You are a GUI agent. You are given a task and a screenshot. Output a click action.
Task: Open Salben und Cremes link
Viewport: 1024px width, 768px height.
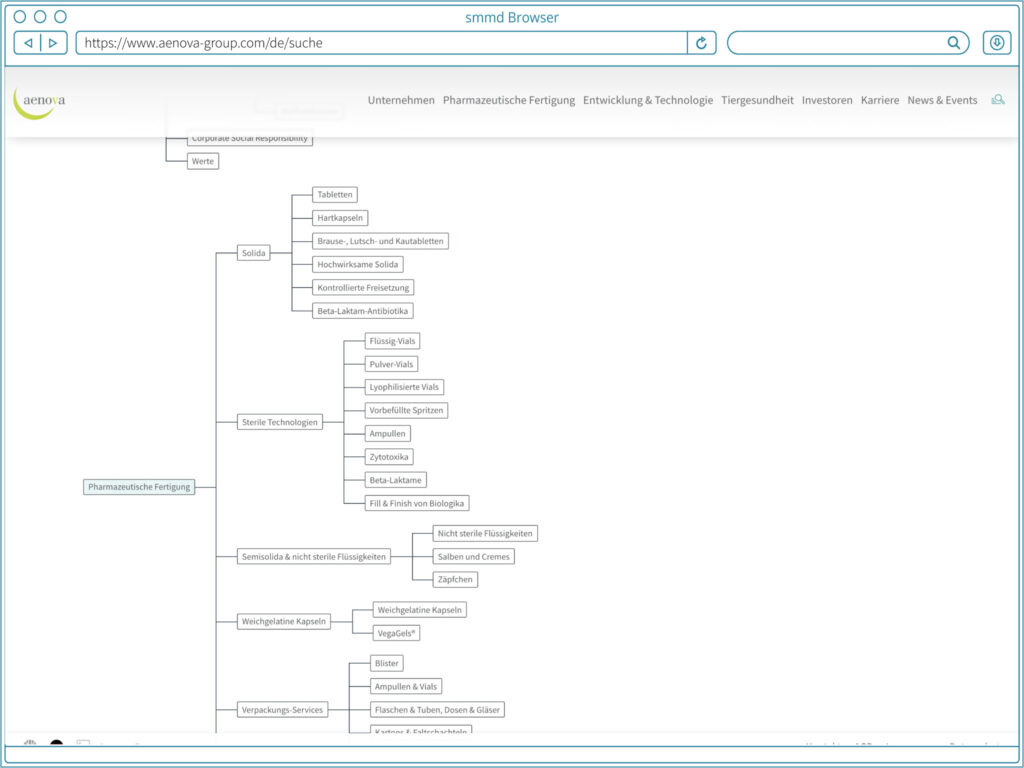473,557
